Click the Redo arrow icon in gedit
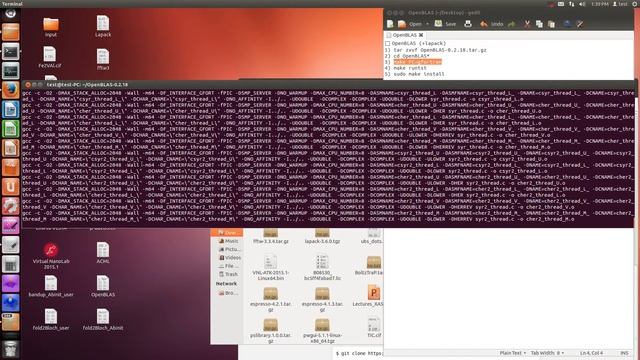The image size is (640, 360). [x=512, y=24]
